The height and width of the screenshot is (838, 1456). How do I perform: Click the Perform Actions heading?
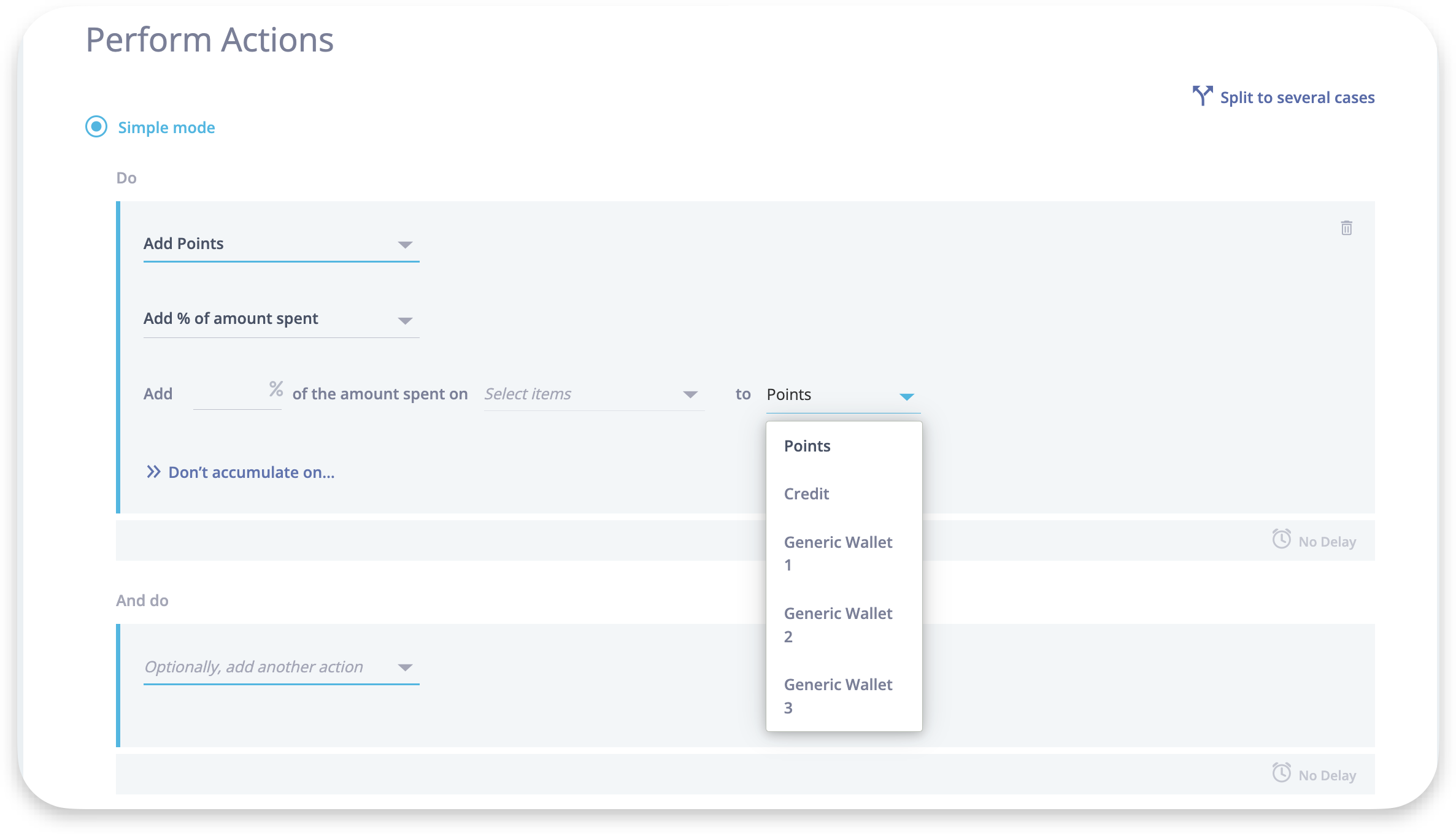tap(209, 40)
